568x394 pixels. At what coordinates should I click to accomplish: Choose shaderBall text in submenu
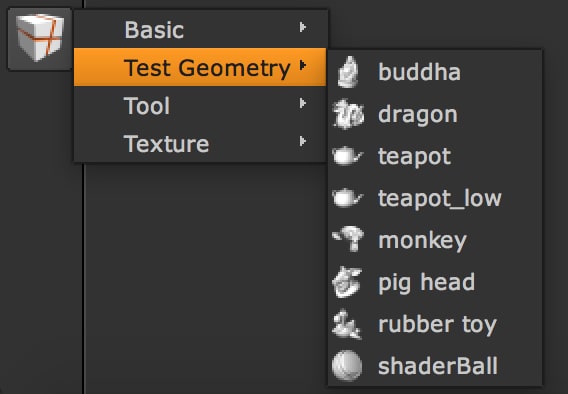coord(438,366)
